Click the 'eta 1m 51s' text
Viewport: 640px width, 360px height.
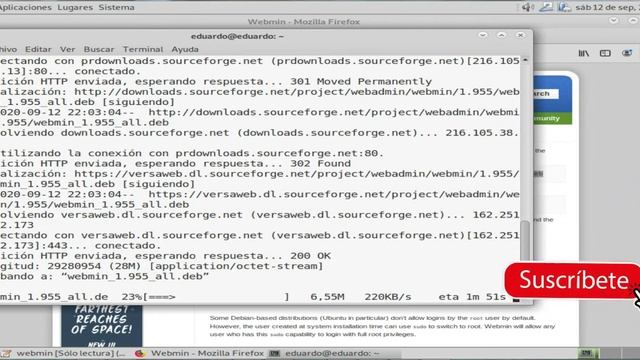pos(472,297)
